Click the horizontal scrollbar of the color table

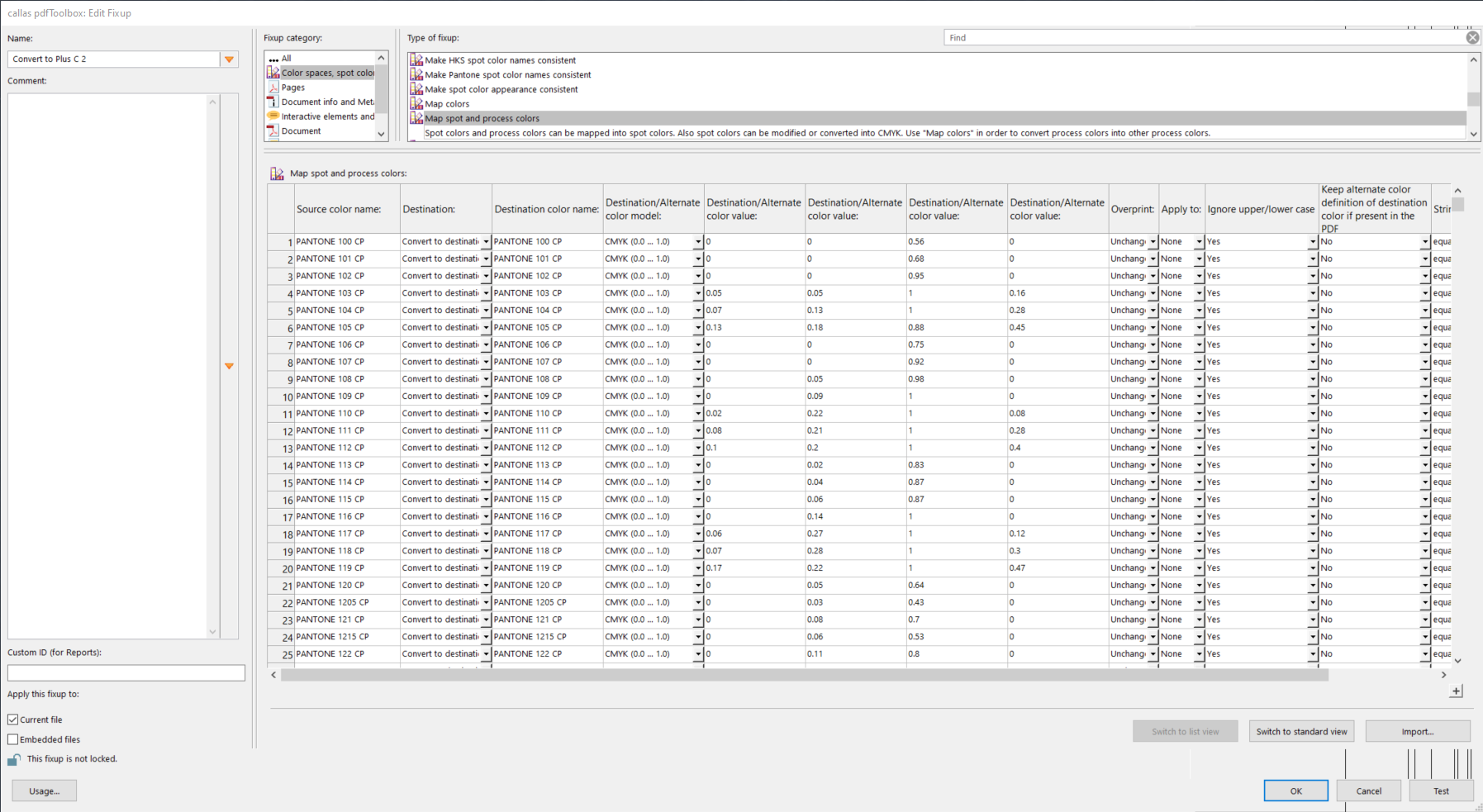point(804,675)
